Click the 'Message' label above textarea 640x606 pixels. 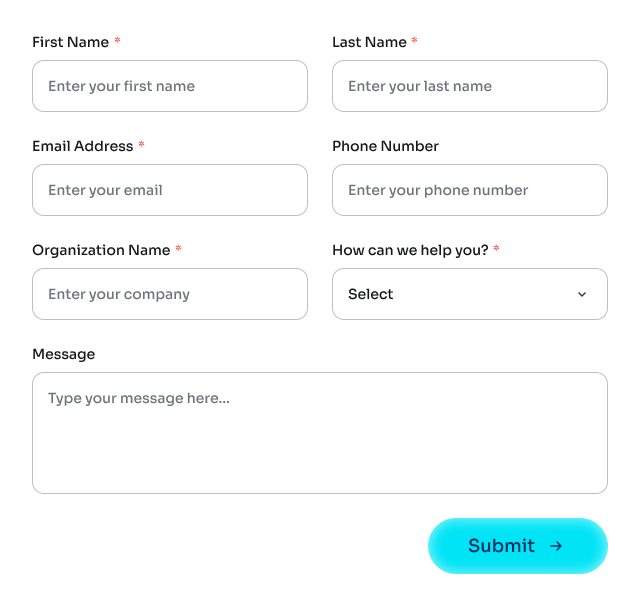[x=63, y=354]
